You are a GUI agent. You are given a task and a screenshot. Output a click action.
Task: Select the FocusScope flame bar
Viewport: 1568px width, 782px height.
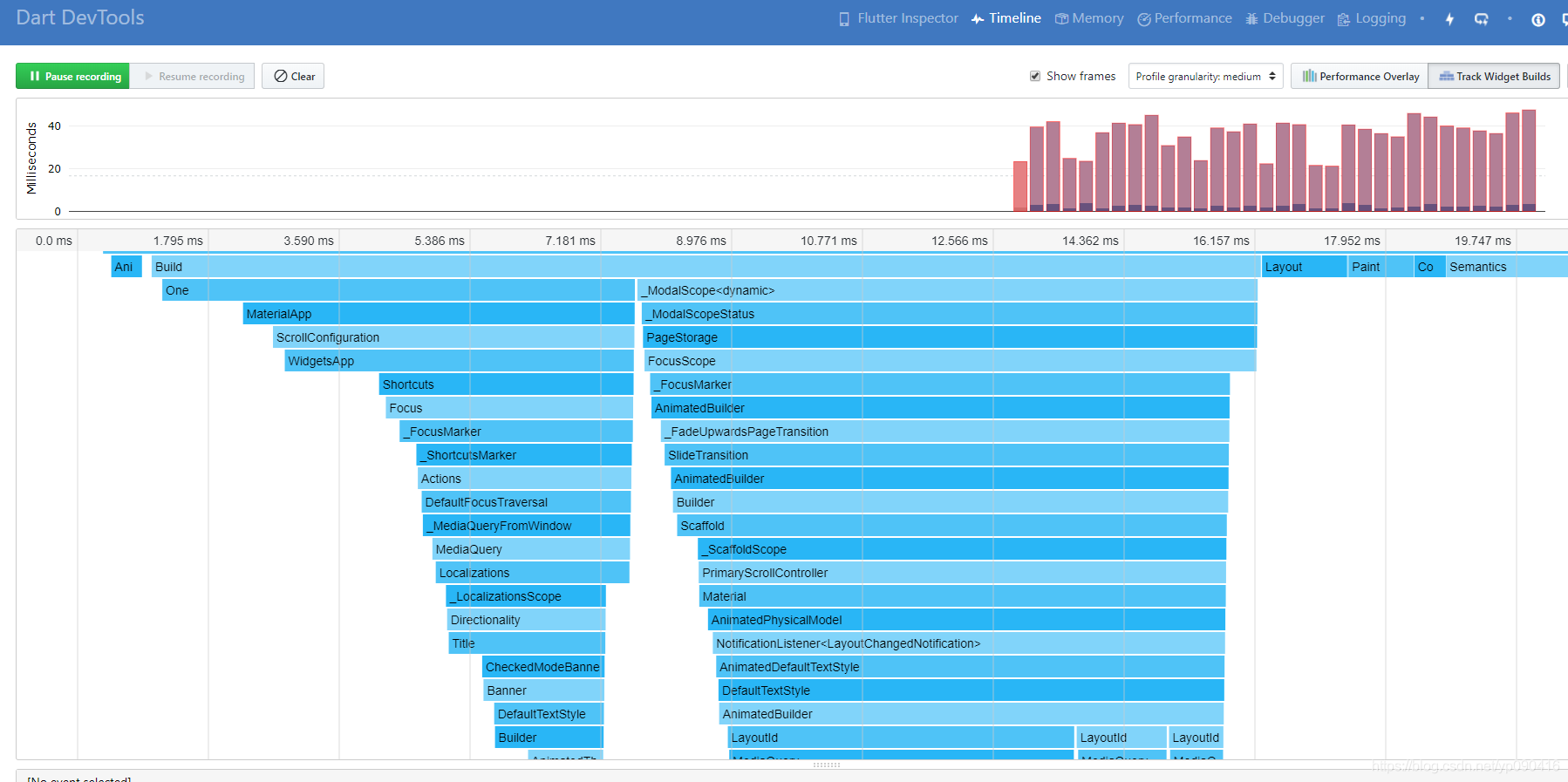(x=951, y=361)
